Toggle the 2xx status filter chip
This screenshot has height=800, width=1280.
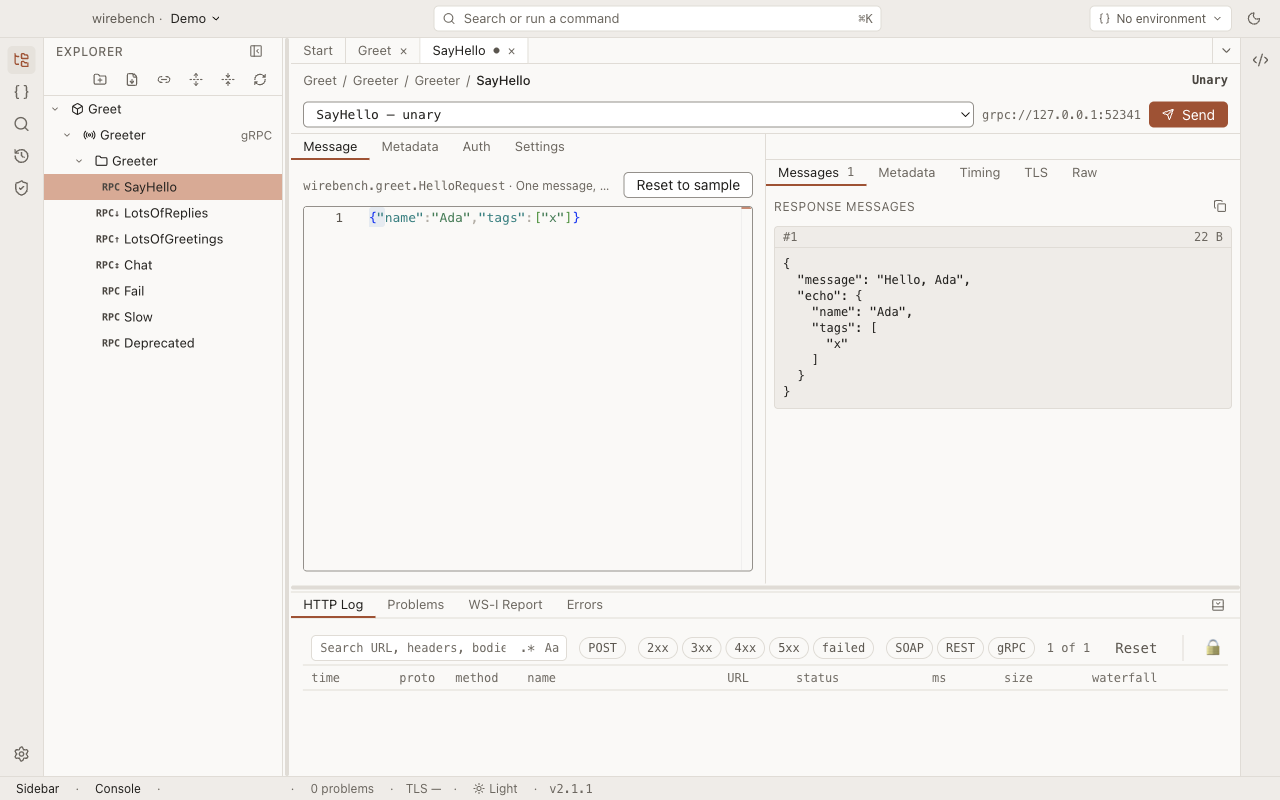click(x=657, y=648)
